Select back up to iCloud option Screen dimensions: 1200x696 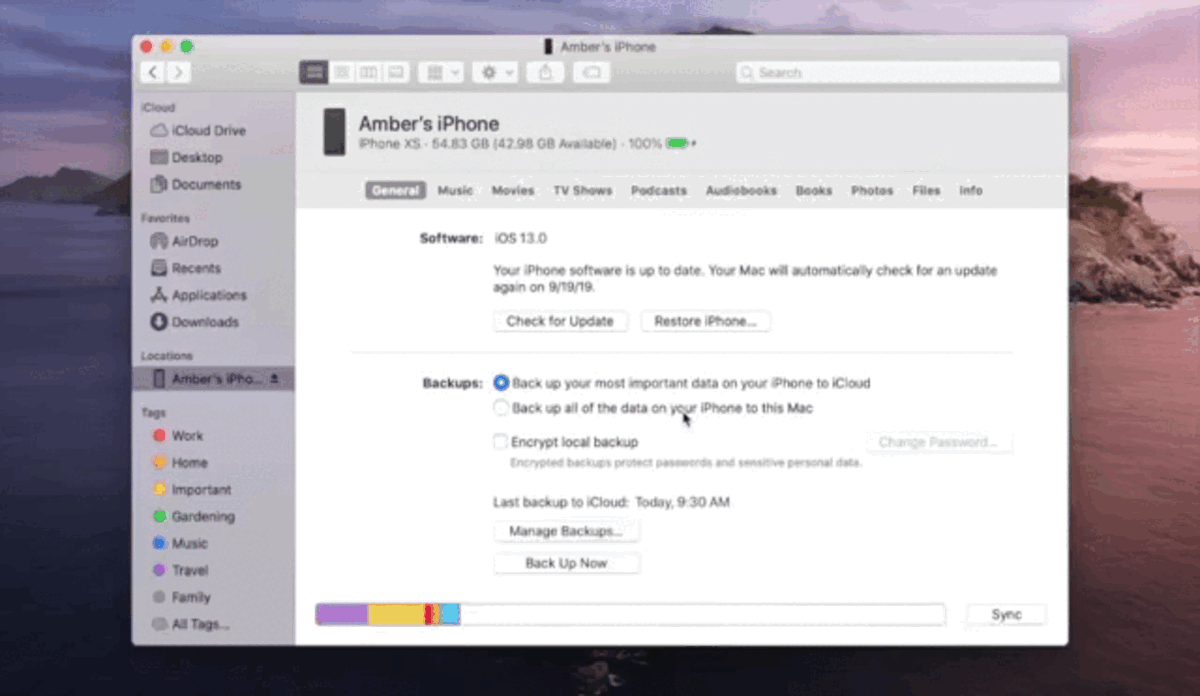(501, 383)
